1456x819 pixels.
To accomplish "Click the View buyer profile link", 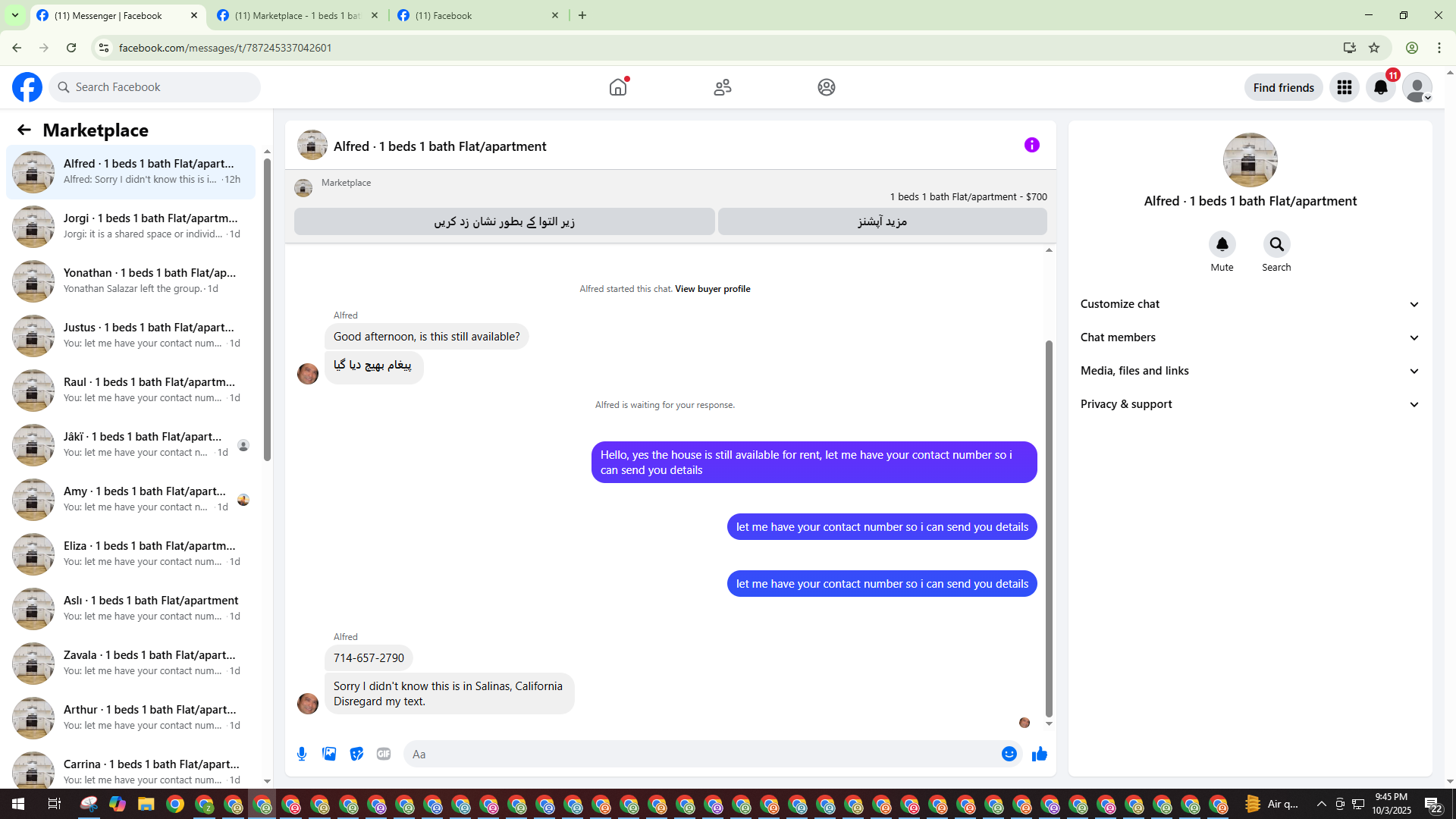I will (x=713, y=289).
